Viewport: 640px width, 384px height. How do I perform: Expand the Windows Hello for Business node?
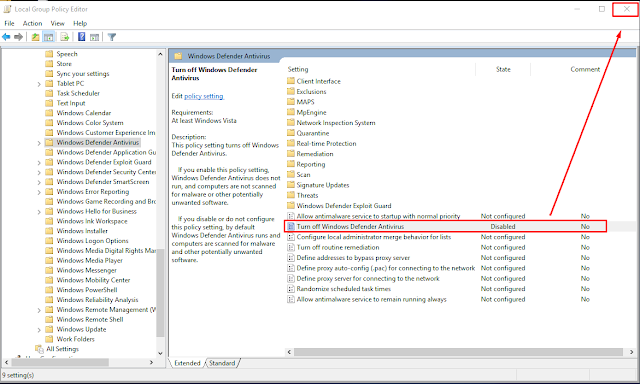[39, 212]
